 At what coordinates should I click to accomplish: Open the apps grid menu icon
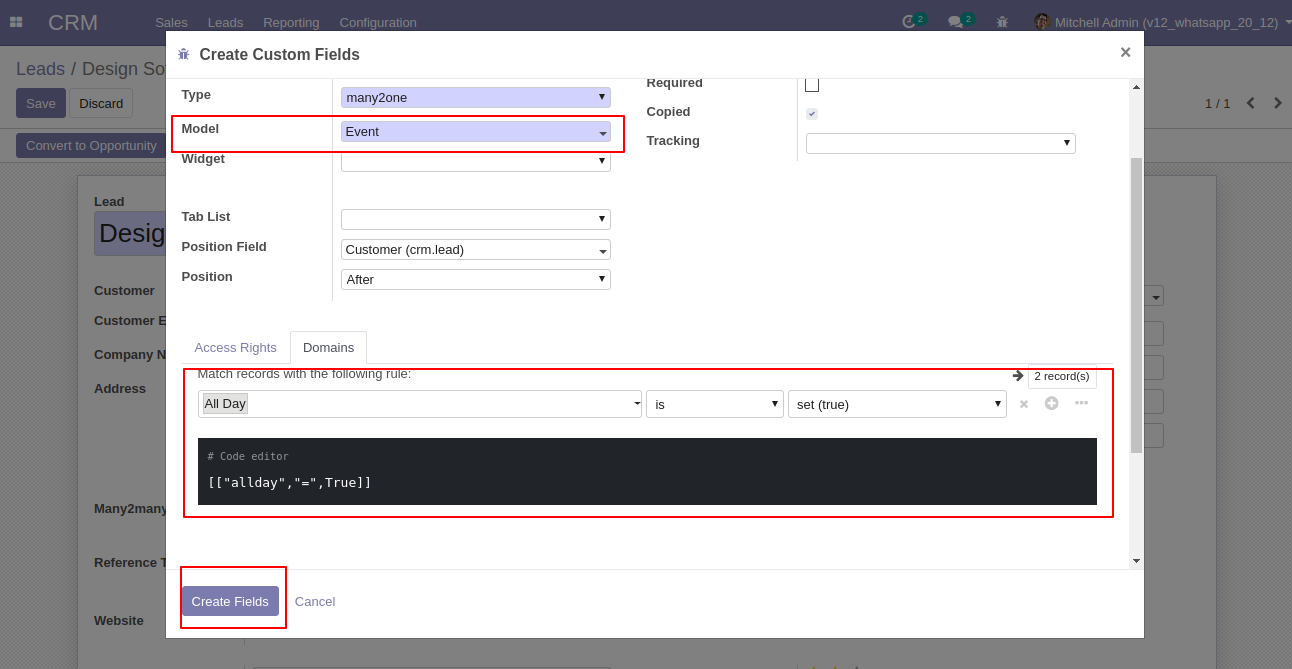coord(16,22)
